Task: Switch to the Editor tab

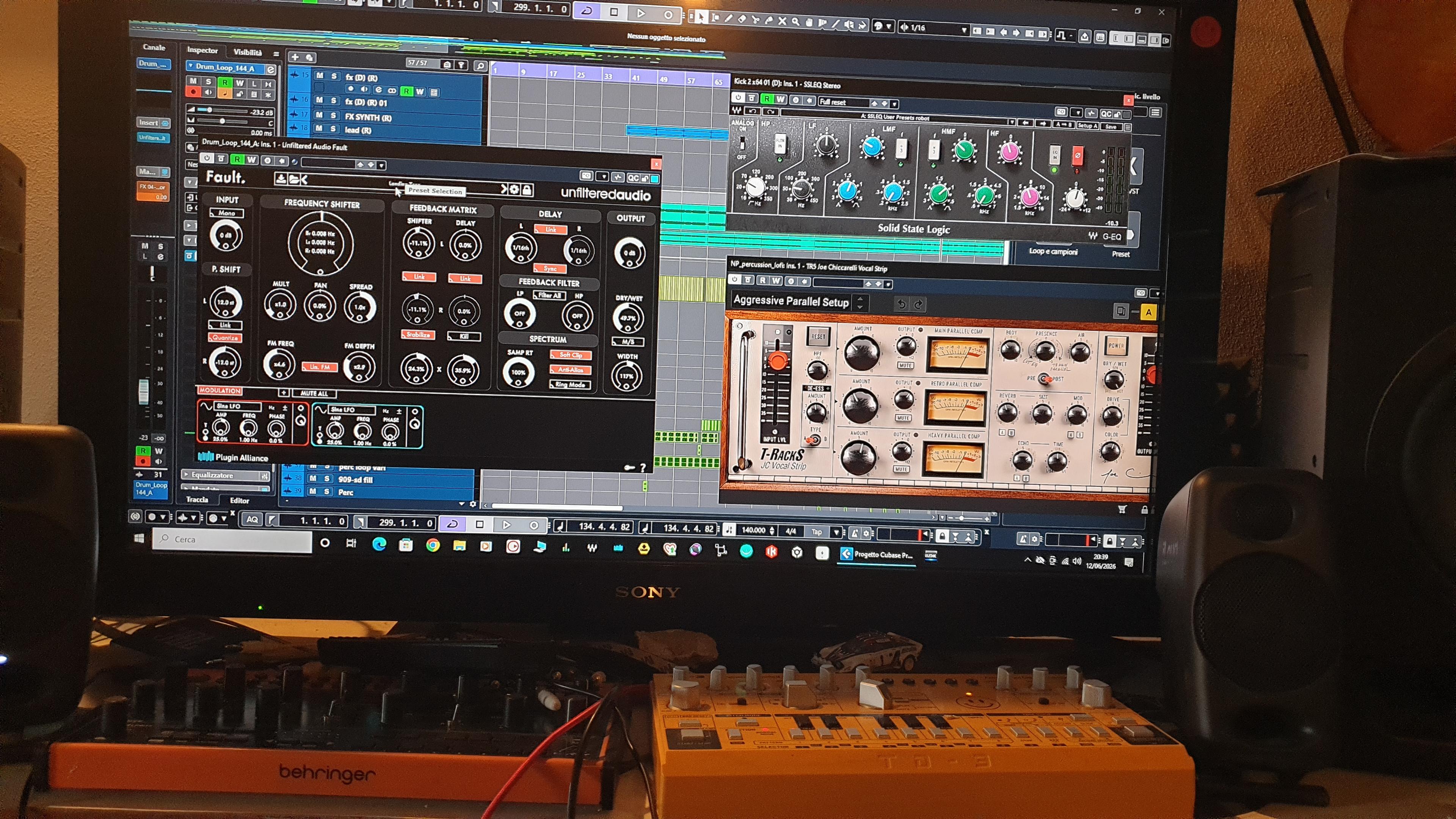Action: [x=240, y=500]
